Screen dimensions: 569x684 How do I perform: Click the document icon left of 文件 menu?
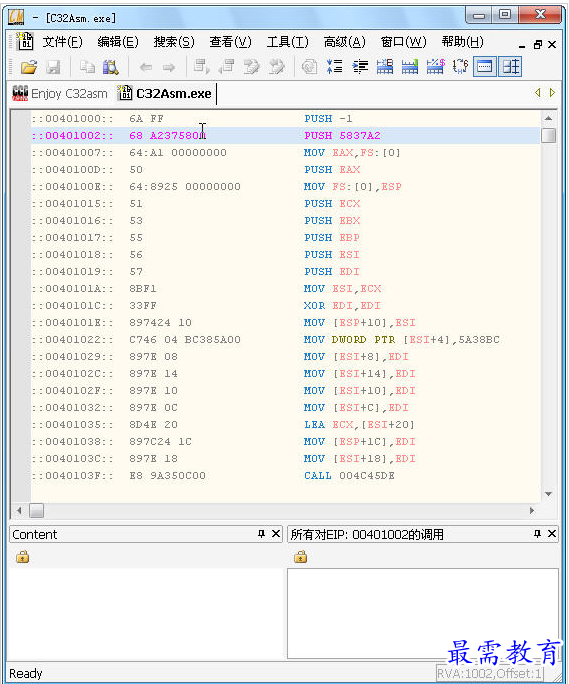[24, 41]
